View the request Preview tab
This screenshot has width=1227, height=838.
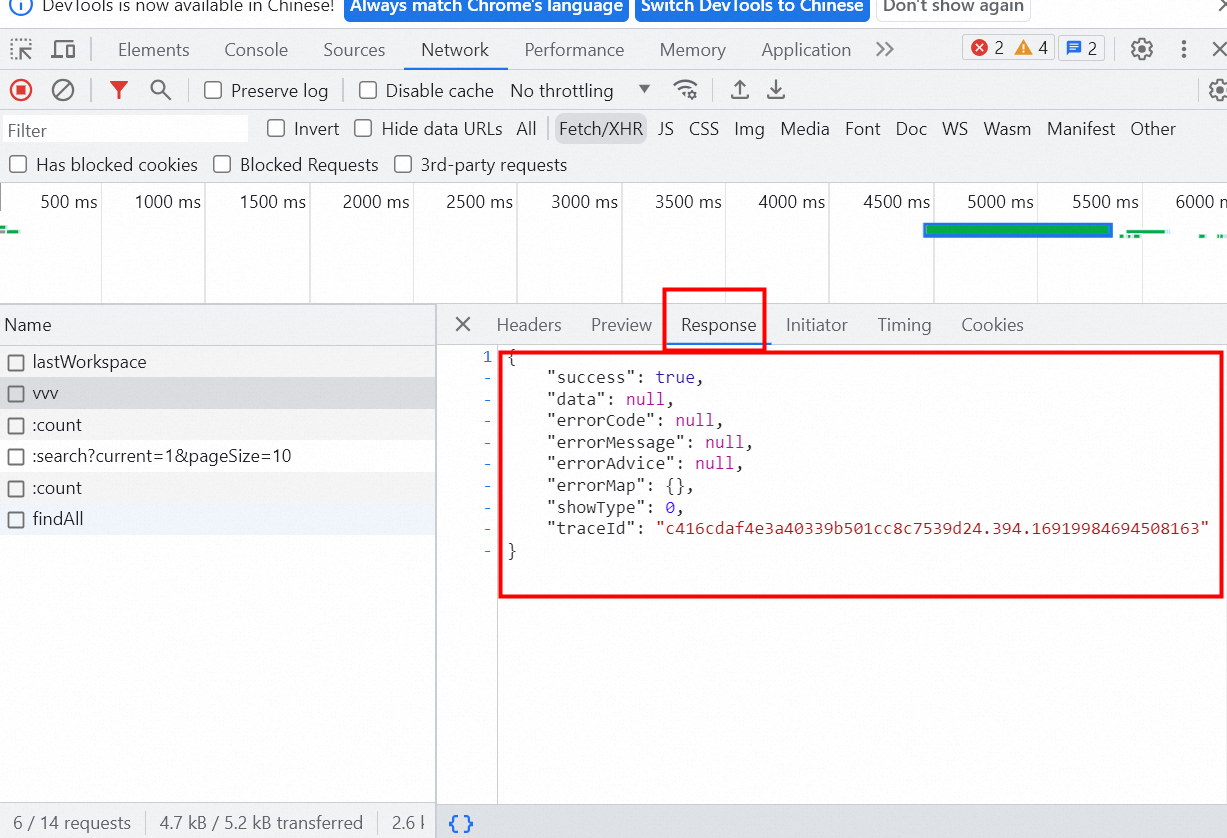coord(621,324)
